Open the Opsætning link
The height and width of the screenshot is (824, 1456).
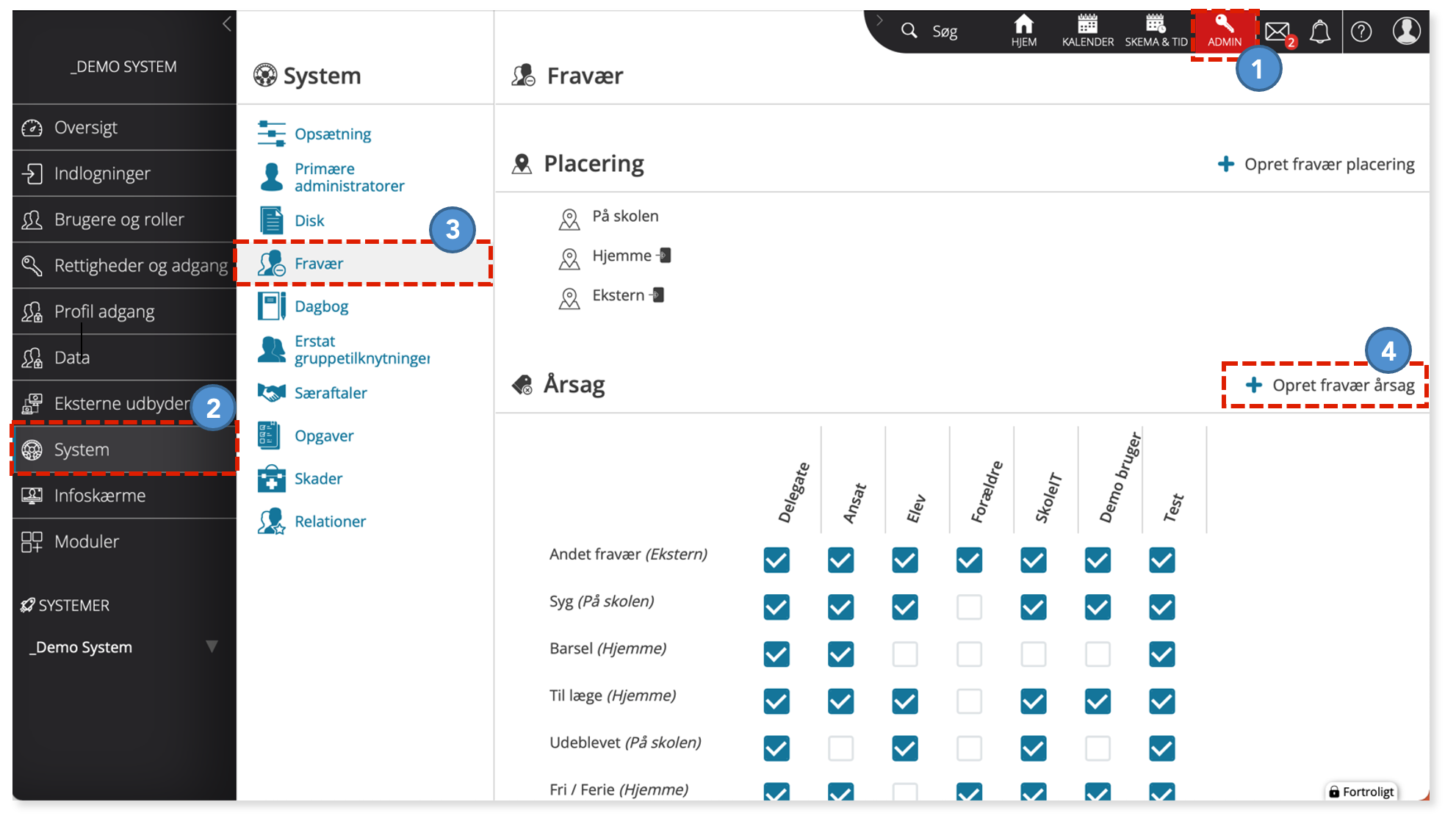pyautogui.click(x=333, y=134)
